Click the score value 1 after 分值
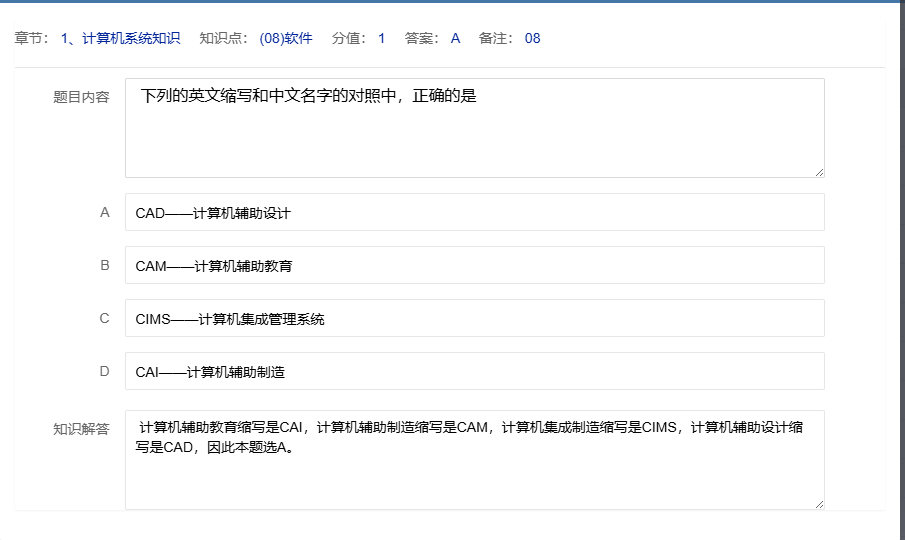905x540 pixels. (x=381, y=39)
